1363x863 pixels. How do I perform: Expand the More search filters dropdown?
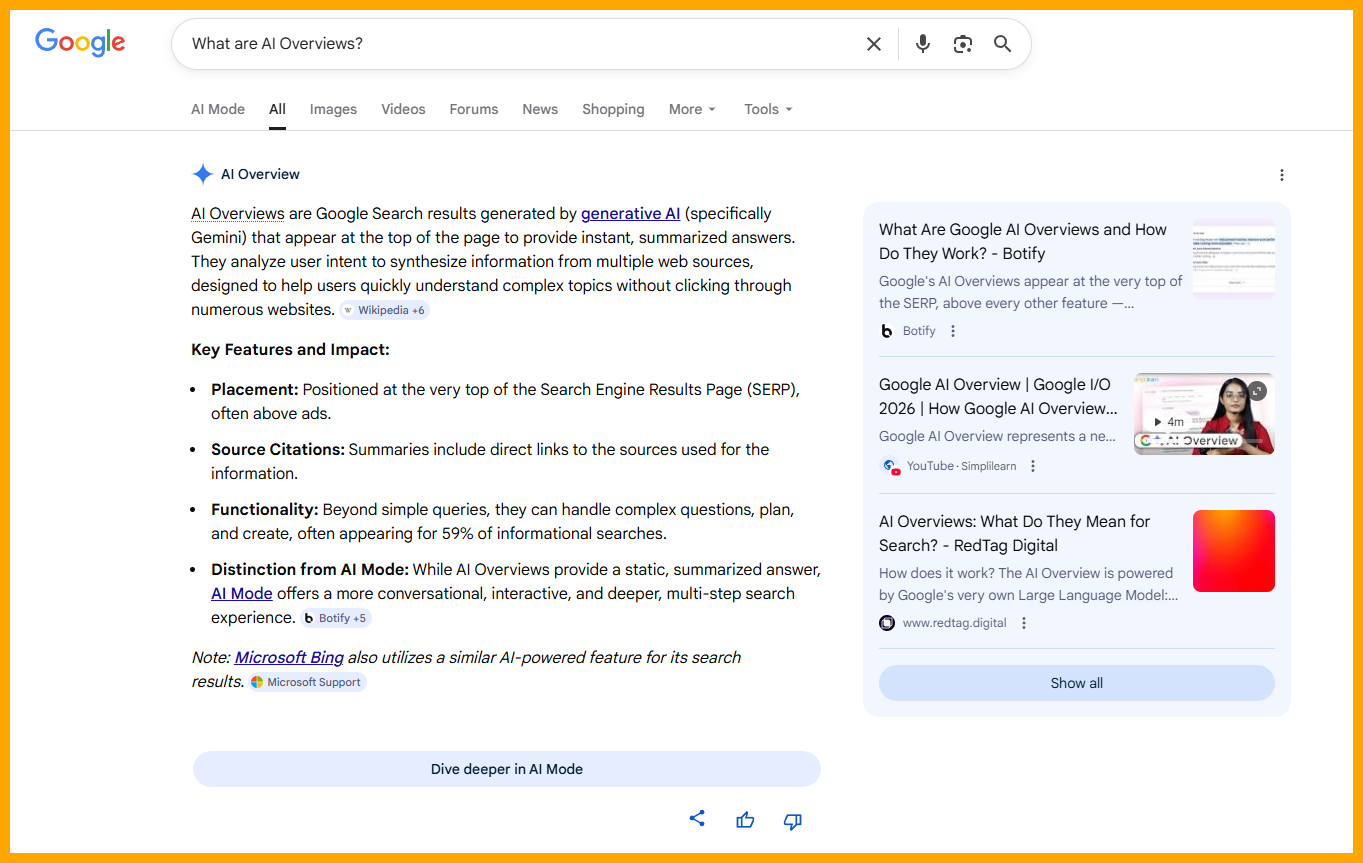click(x=692, y=109)
